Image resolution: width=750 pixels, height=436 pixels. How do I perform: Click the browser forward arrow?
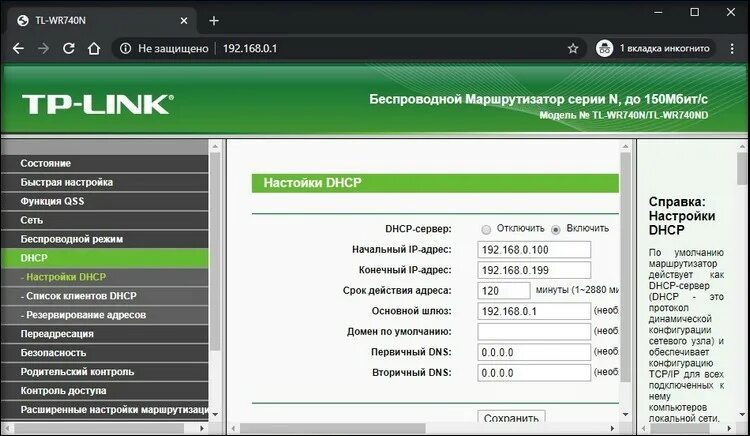pyautogui.click(x=44, y=48)
